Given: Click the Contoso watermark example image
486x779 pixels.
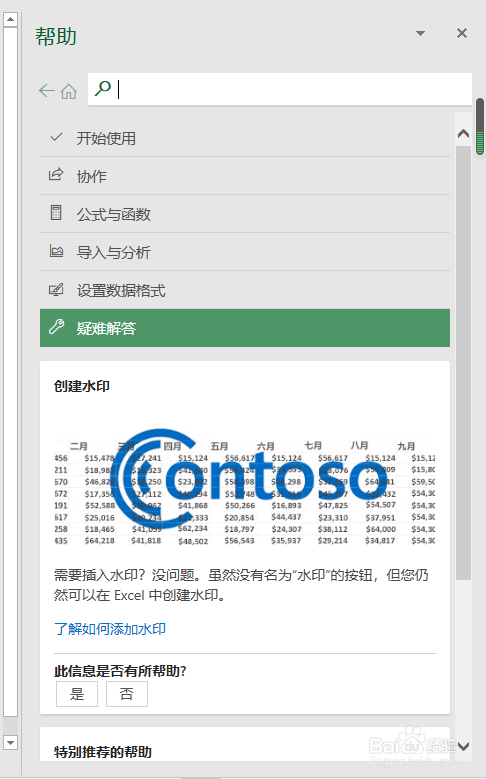Looking at the screenshot, I should 244,487.
